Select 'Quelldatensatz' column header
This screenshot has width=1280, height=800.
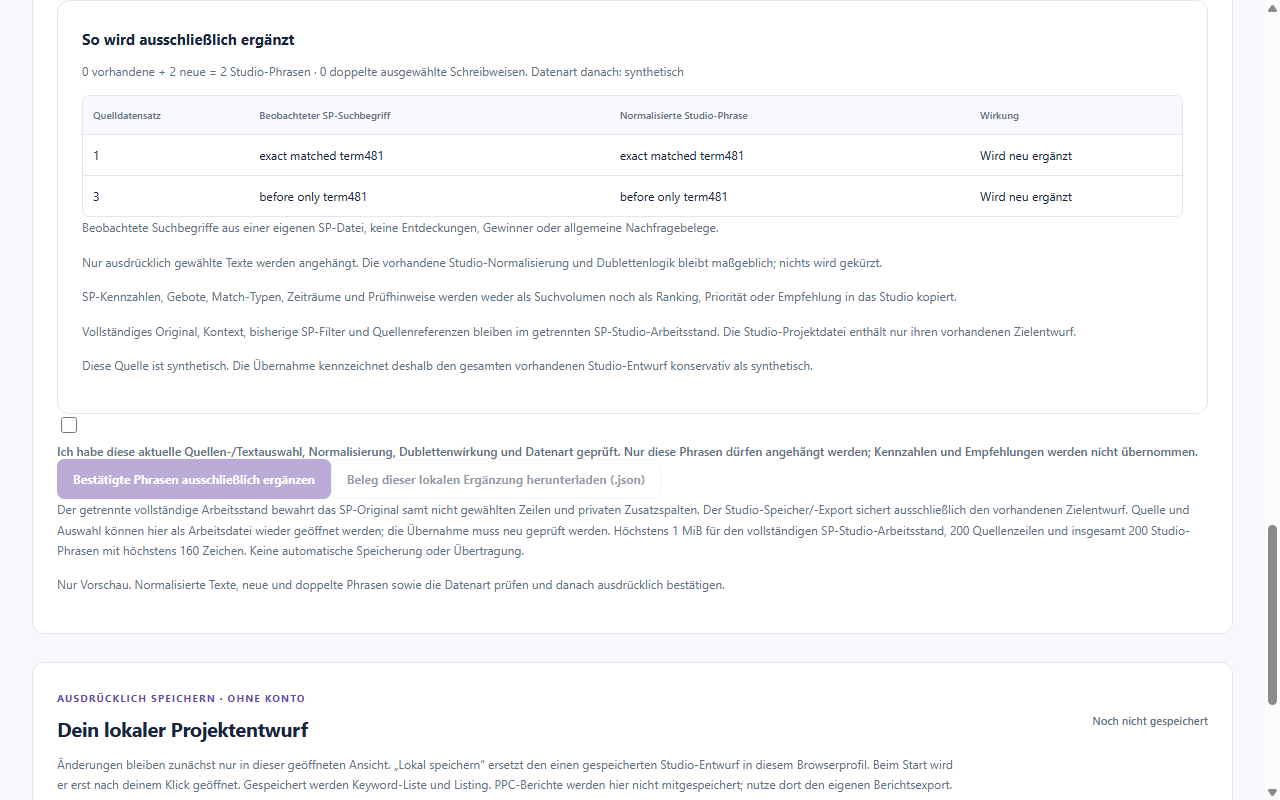[127, 116]
